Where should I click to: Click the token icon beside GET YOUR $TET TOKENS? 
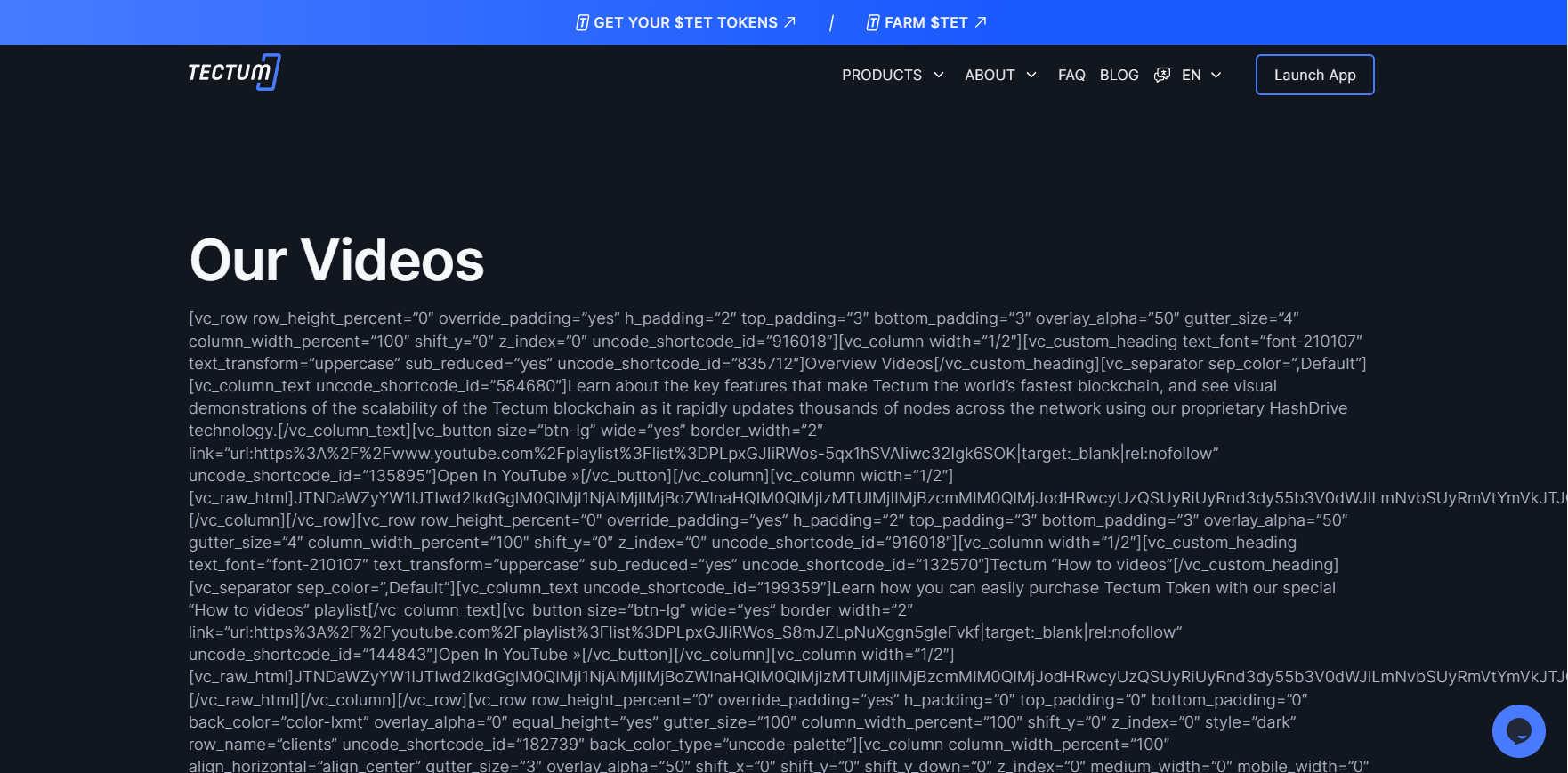582,22
